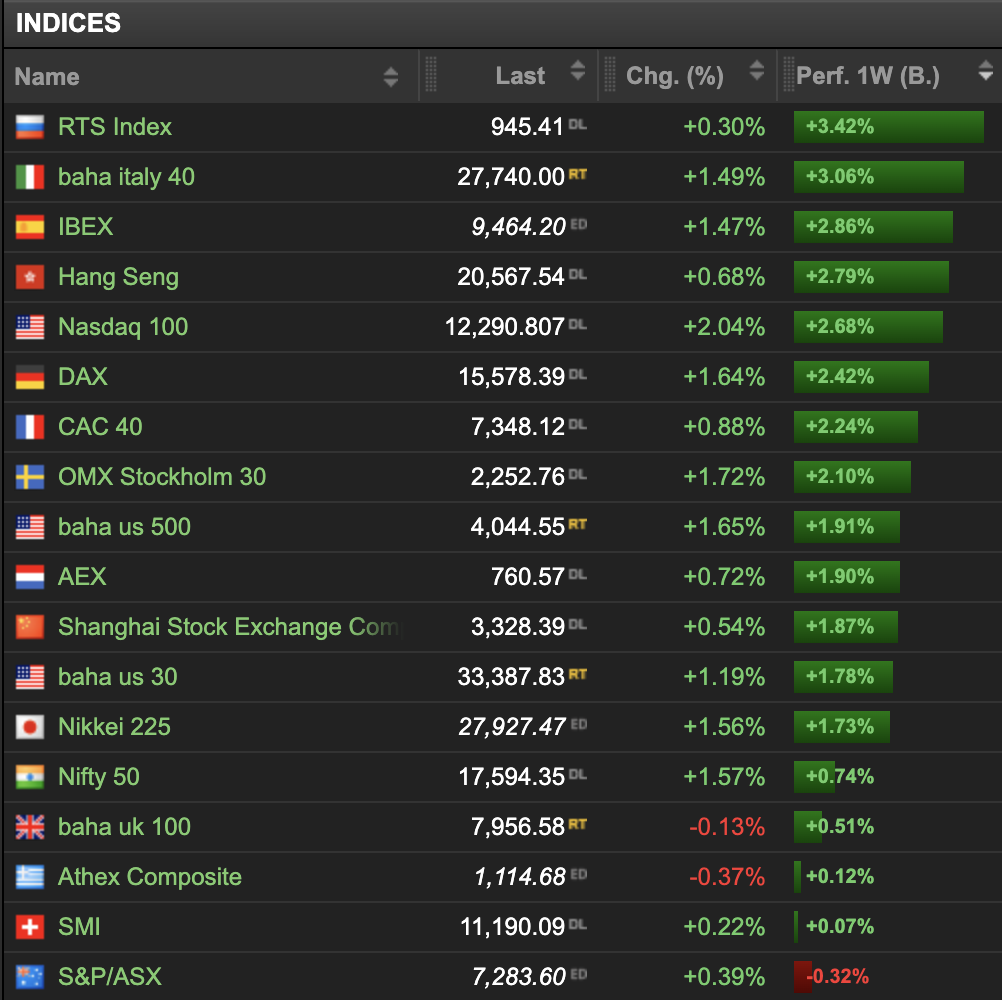Sort by Last price using sort arrows
Image resolution: width=1002 pixels, height=1000 pixels.
pyautogui.click(x=577, y=71)
